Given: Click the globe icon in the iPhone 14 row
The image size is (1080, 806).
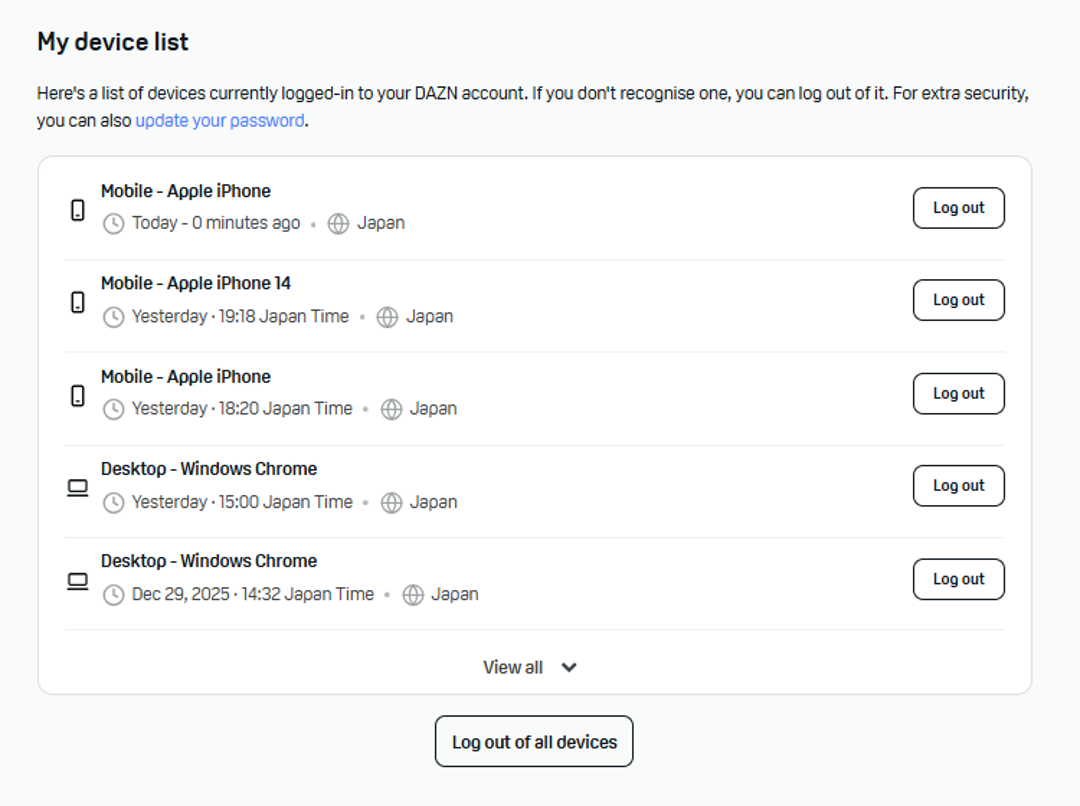Looking at the screenshot, I should coord(387,317).
